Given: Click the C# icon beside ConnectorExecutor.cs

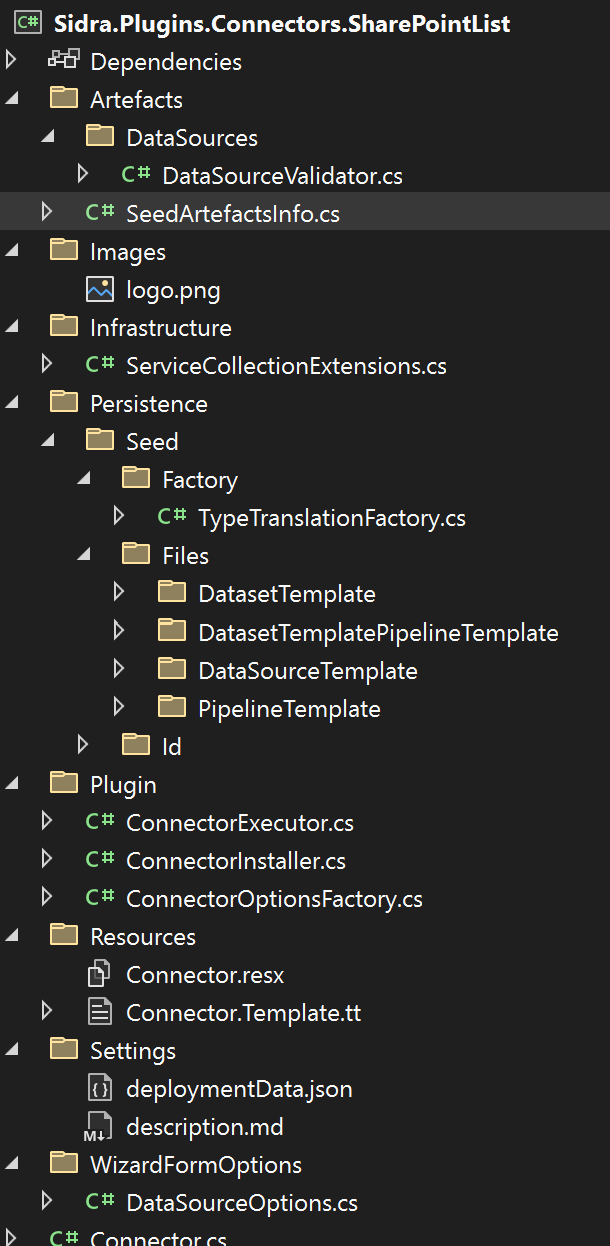Looking at the screenshot, I should point(100,822).
